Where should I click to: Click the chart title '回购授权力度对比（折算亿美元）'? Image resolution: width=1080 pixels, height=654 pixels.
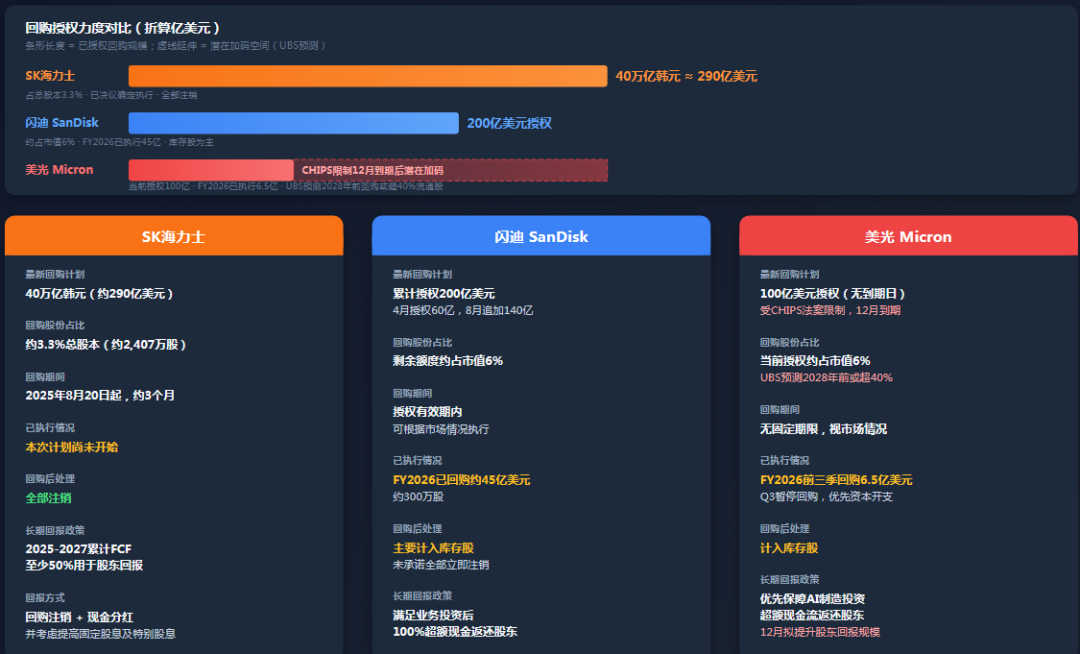point(123,28)
